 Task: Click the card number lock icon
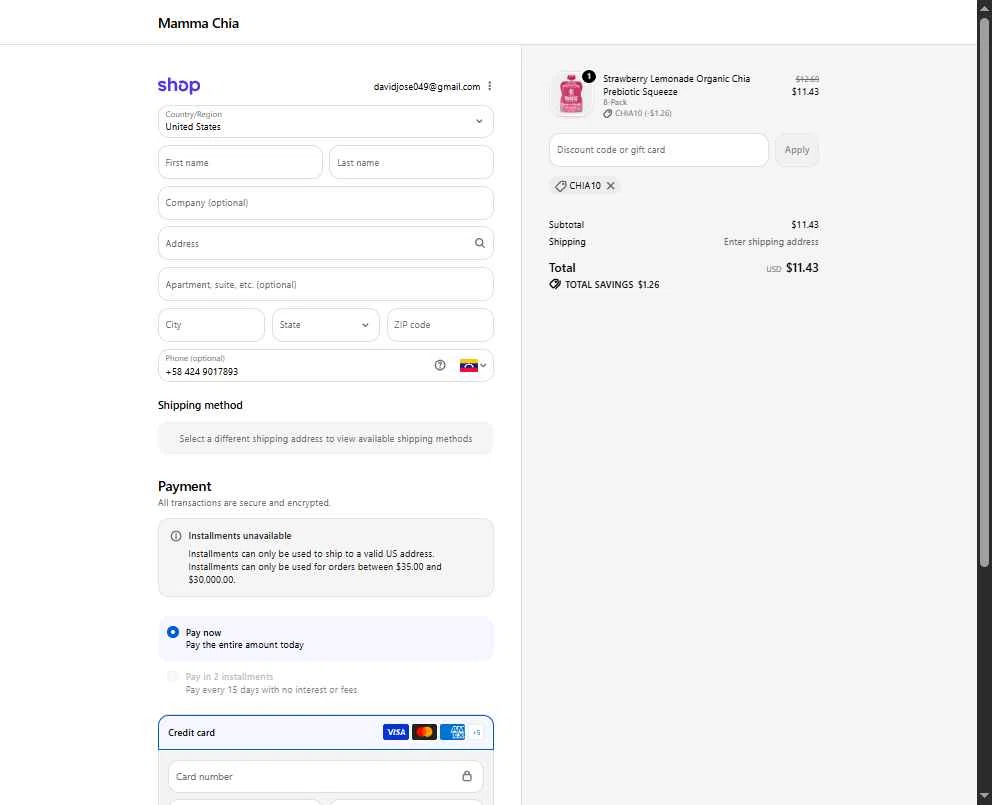(x=467, y=776)
